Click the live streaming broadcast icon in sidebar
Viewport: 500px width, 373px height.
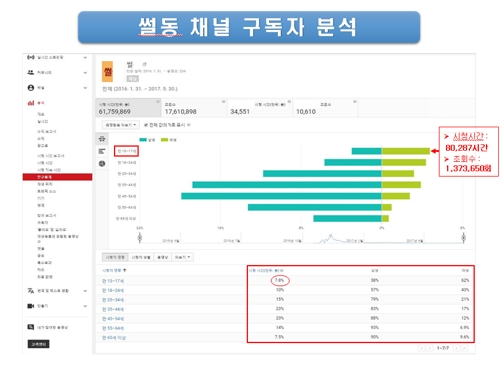click(x=31, y=57)
